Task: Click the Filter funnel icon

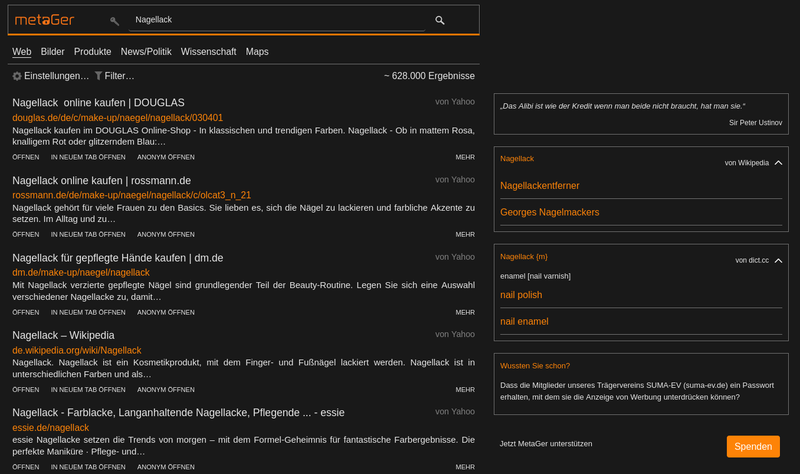Action: click(x=98, y=76)
